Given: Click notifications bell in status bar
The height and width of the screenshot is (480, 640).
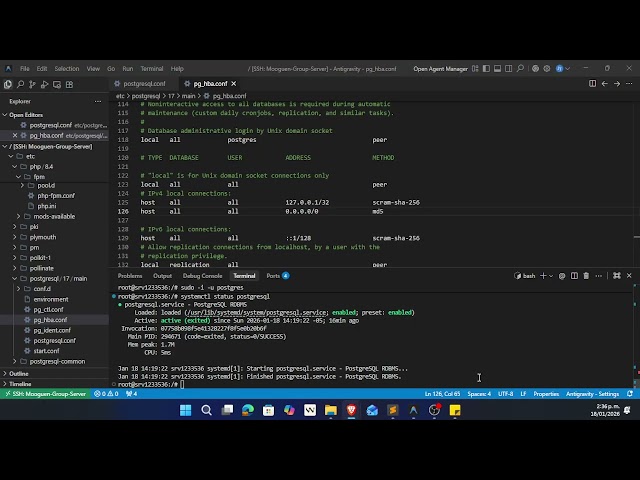Looking at the screenshot, I should click(630, 394).
